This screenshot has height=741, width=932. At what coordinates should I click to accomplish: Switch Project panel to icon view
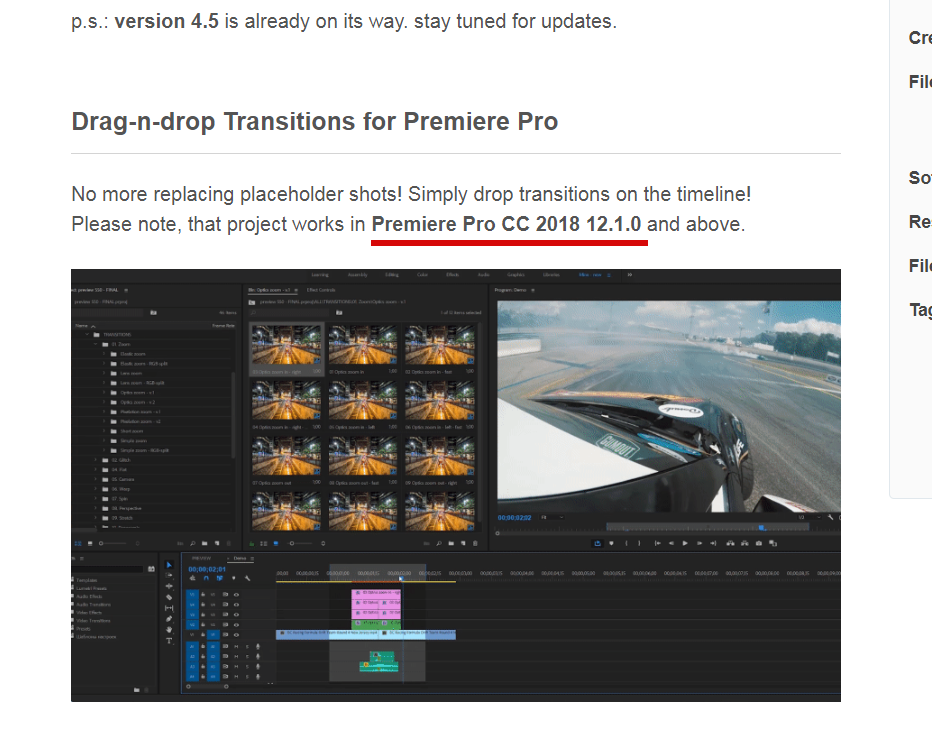[90, 543]
